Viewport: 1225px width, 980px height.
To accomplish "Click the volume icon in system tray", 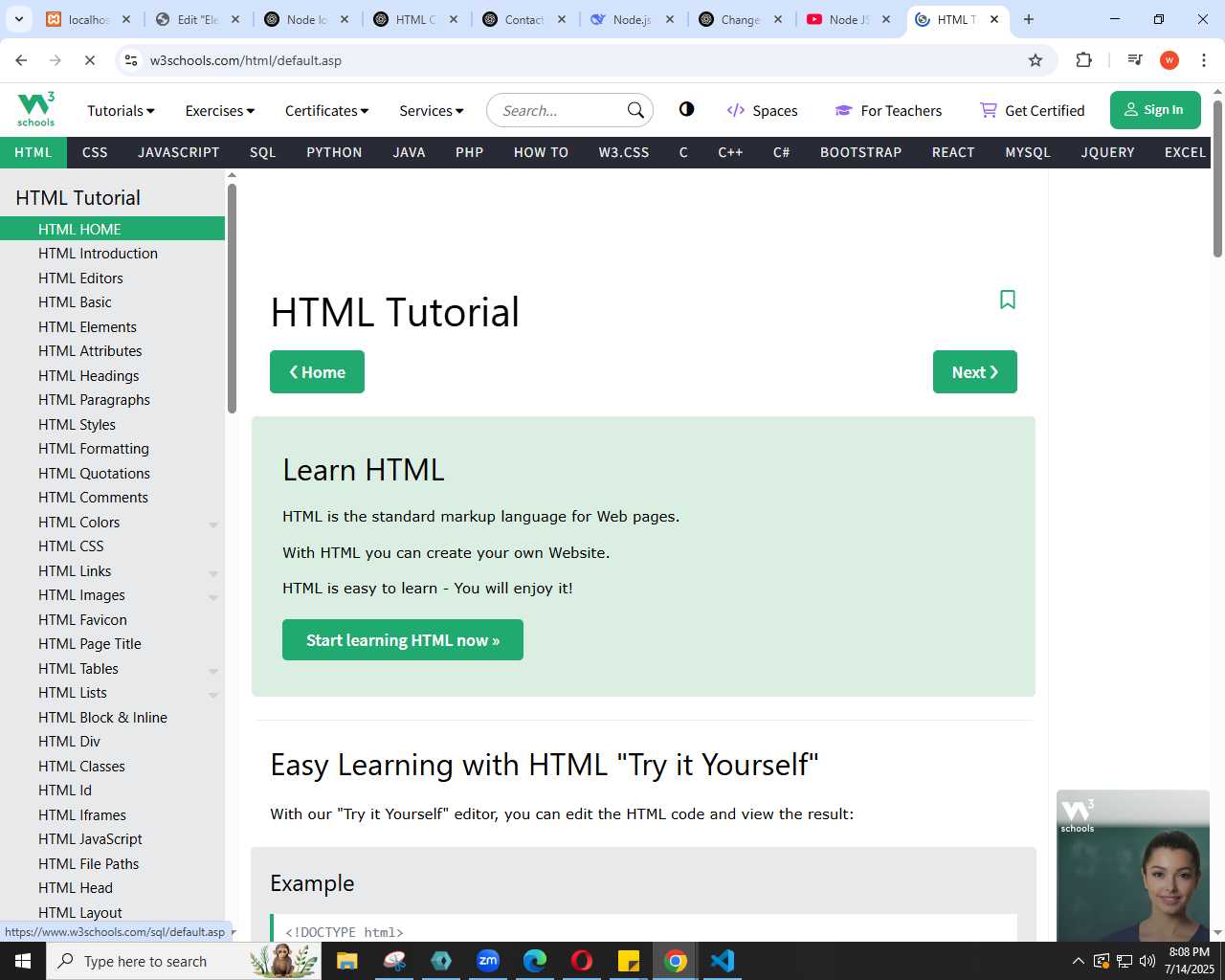I will (x=1147, y=961).
